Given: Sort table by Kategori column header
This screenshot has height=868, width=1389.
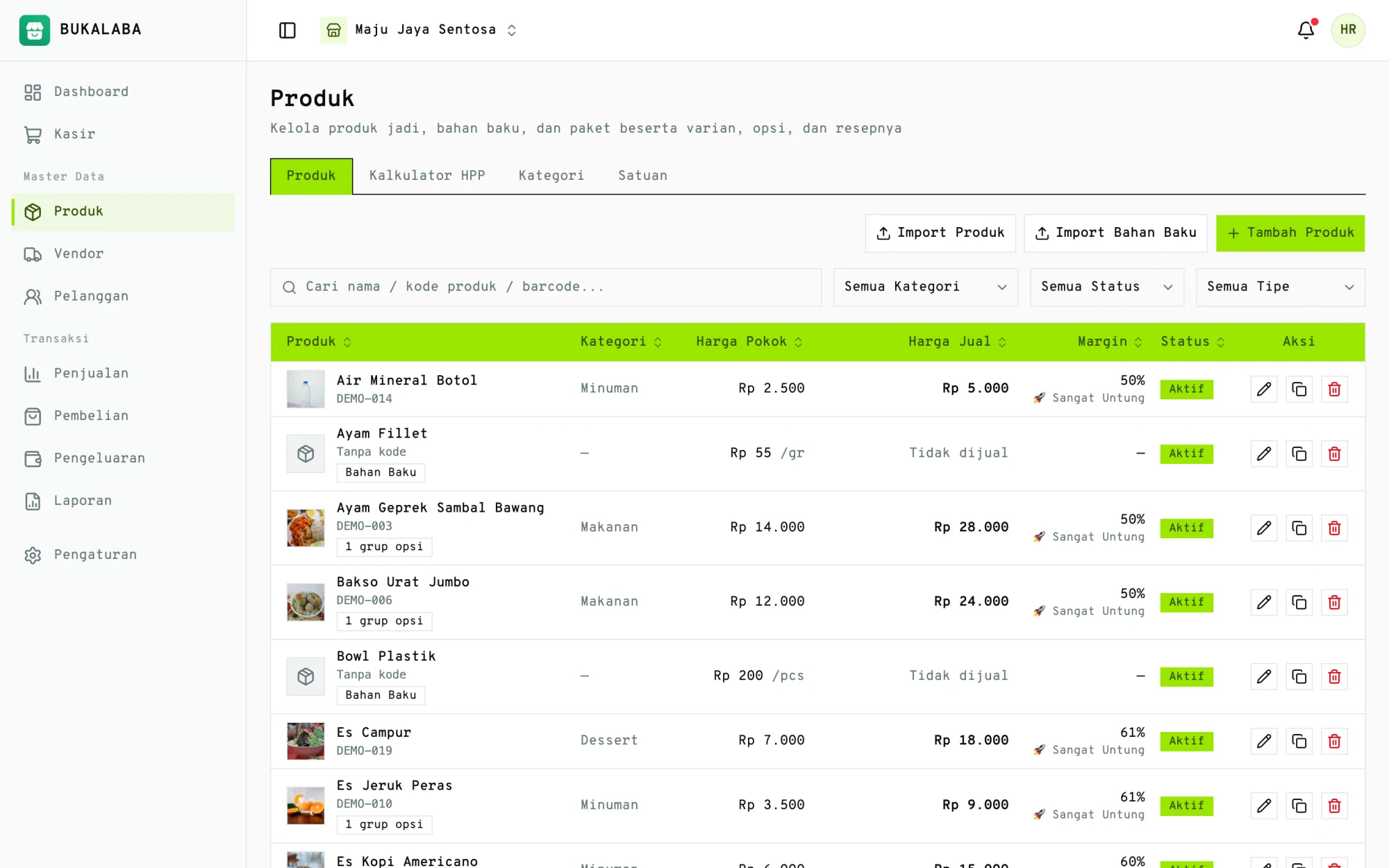Looking at the screenshot, I should click(x=621, y=342).
